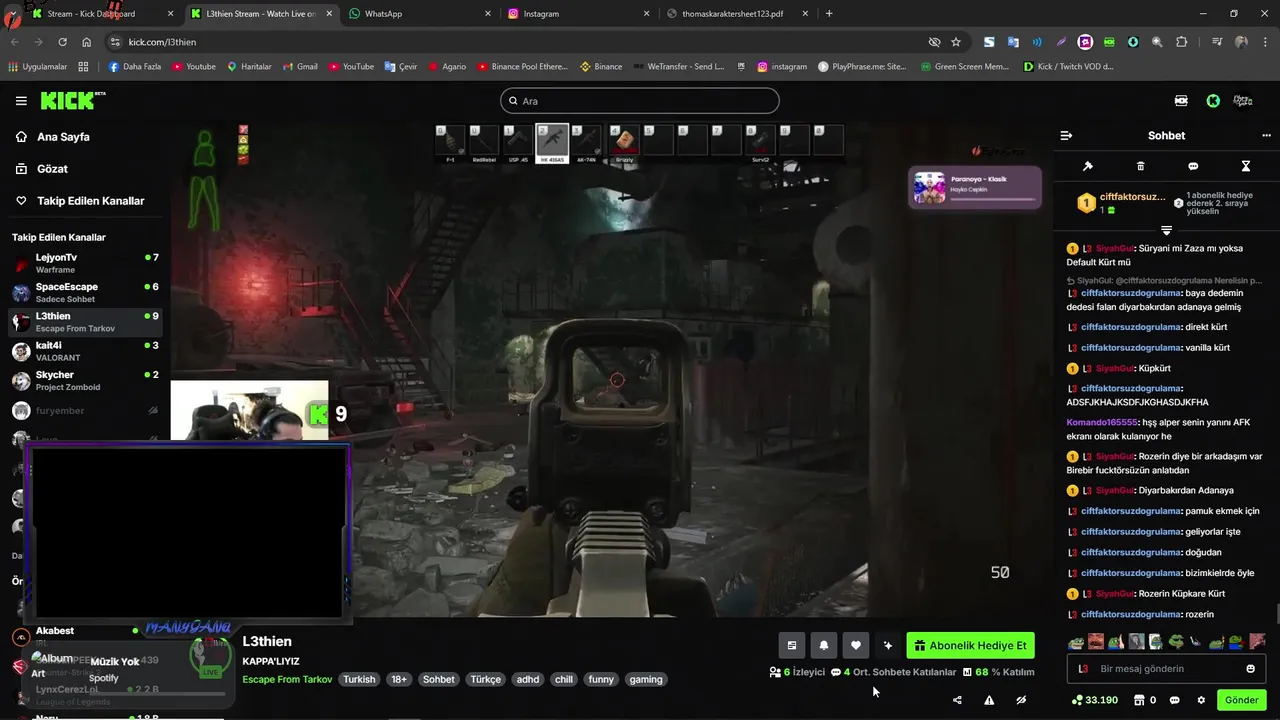The image size is (1280, 720).
Task: Click Abonelik Hediye Et button
Action: pos(970,645)
